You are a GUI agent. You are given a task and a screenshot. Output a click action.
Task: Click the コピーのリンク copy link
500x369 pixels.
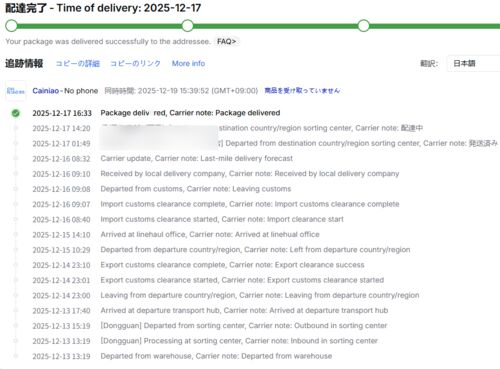135,63
